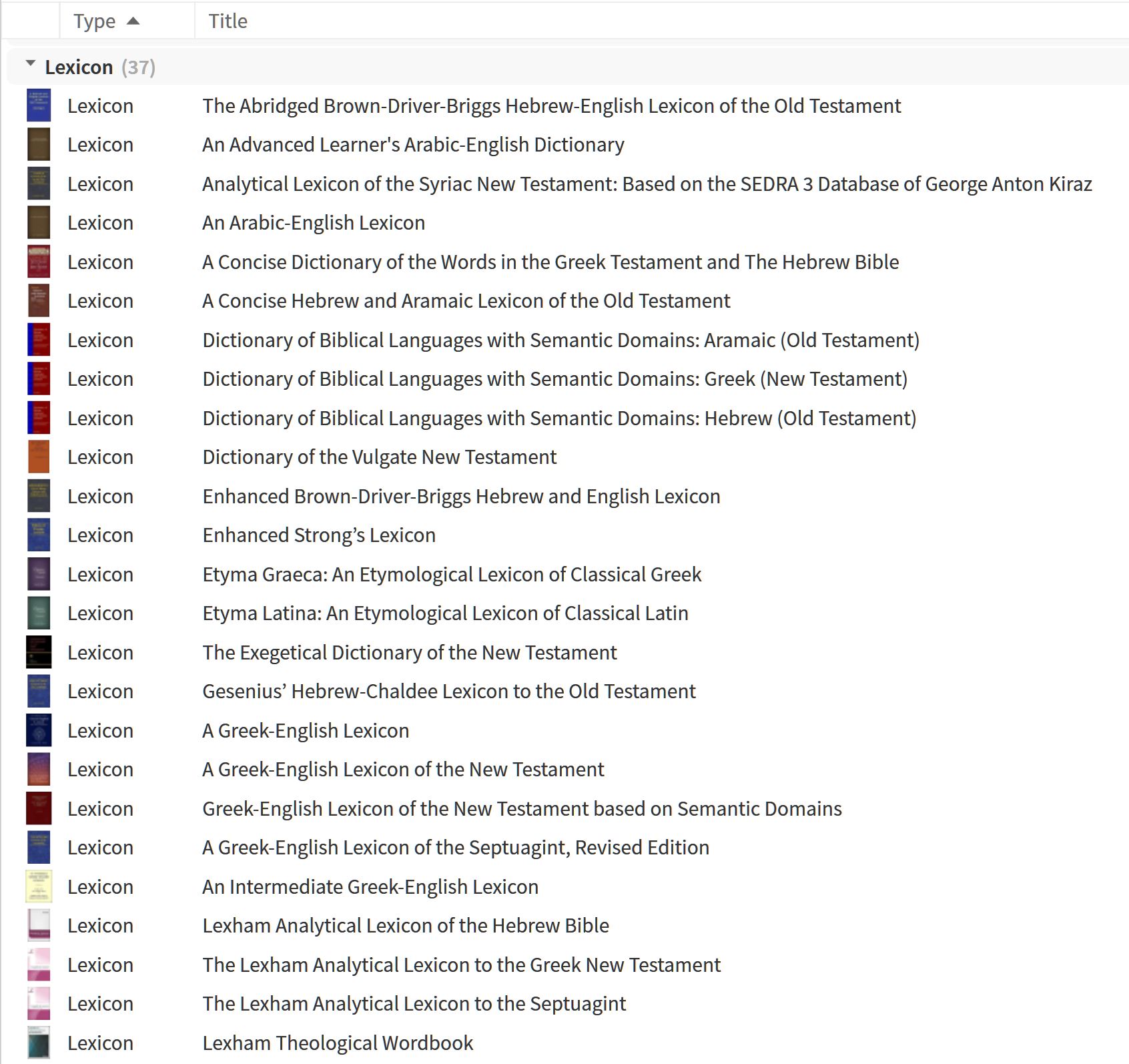
Task: Click the Arabic-English Lexicon brown cover icon
Action: point(38,222)
